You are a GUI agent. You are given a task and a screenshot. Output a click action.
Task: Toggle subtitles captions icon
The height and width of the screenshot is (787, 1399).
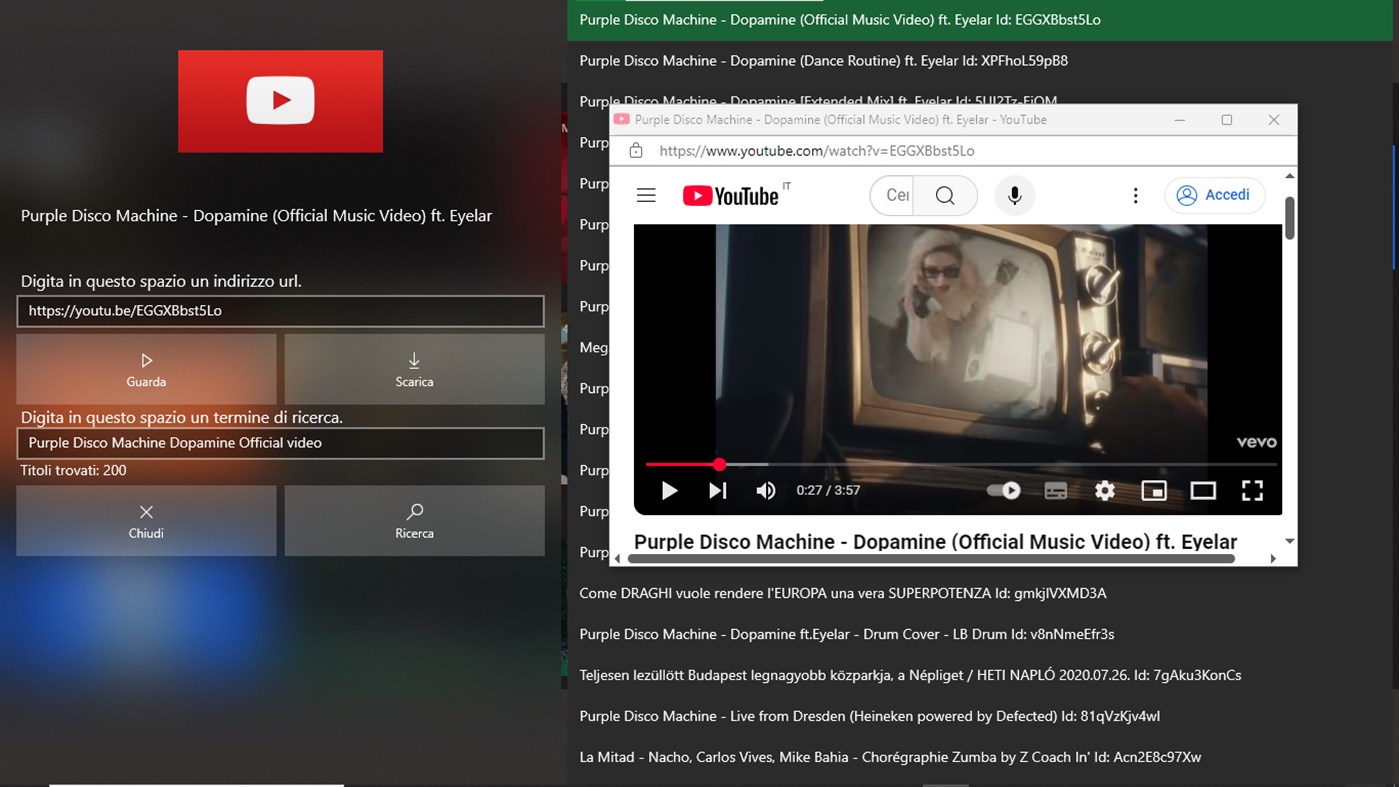(x=1056, y=490)
